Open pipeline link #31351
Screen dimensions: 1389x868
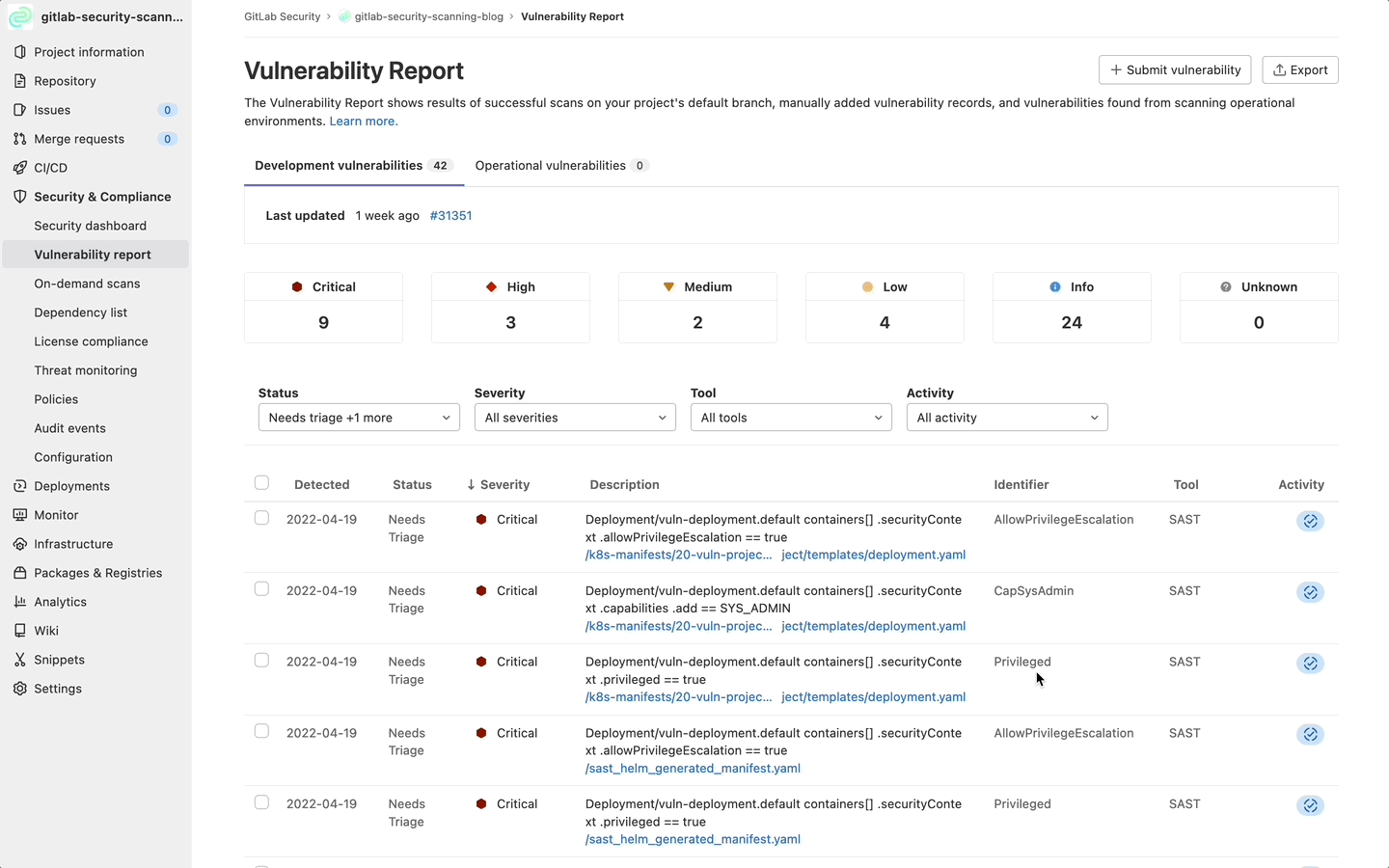pyautogui.click(x=450, y=216)
